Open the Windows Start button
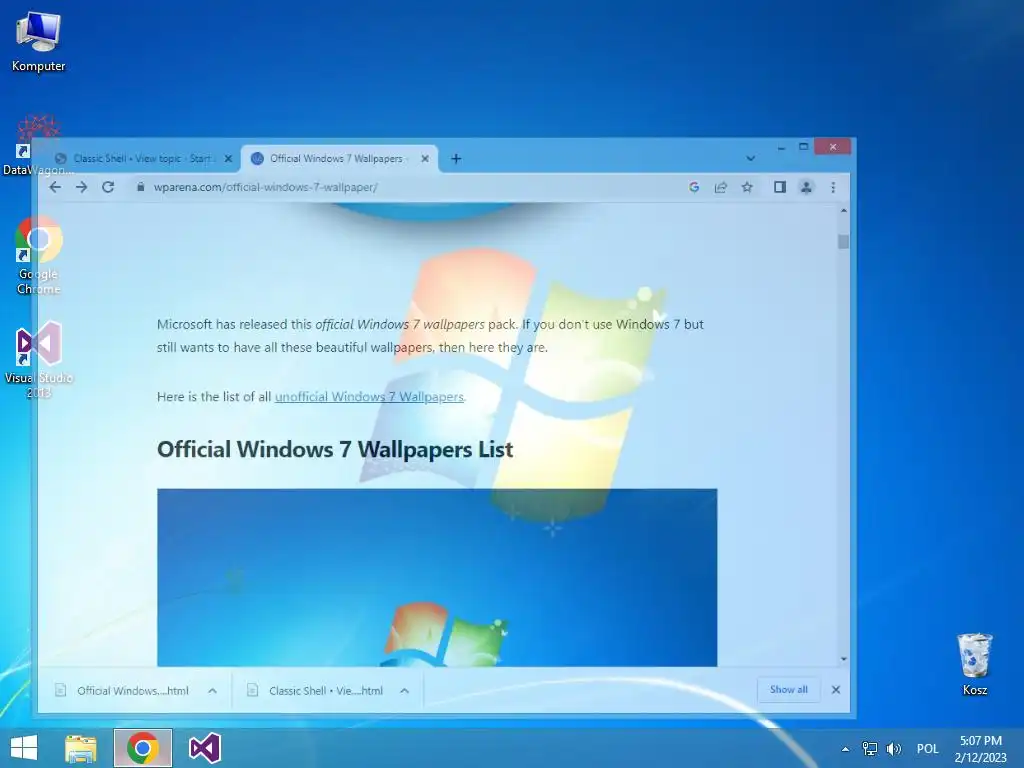Screen dimensions: 1024x768 click(x=24, y=748)
